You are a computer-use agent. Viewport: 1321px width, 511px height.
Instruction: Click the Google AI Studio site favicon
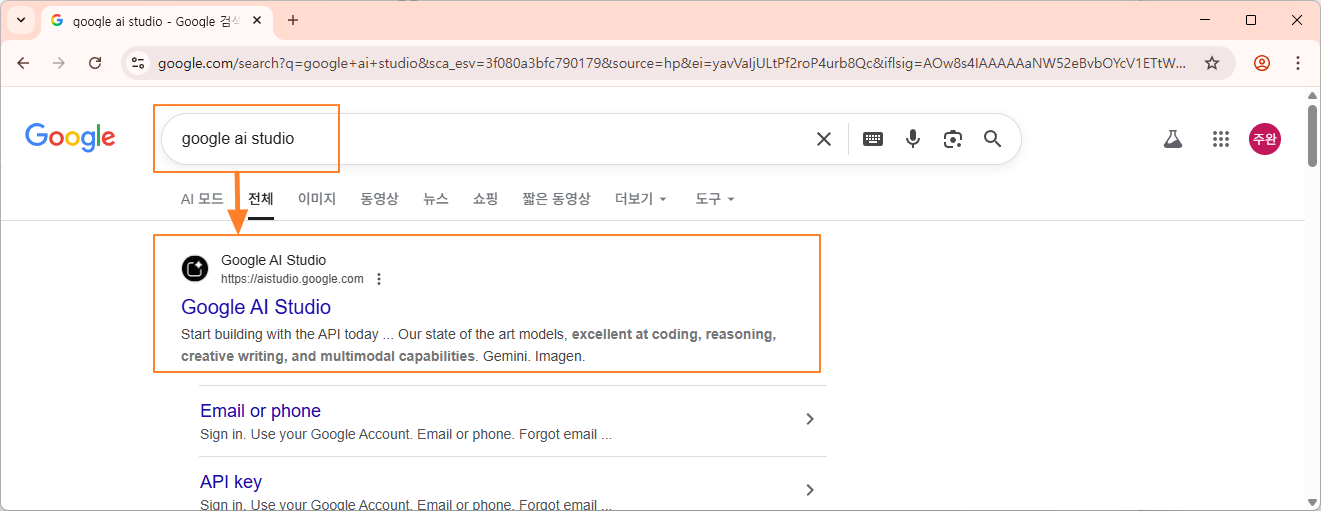point(195,269)
